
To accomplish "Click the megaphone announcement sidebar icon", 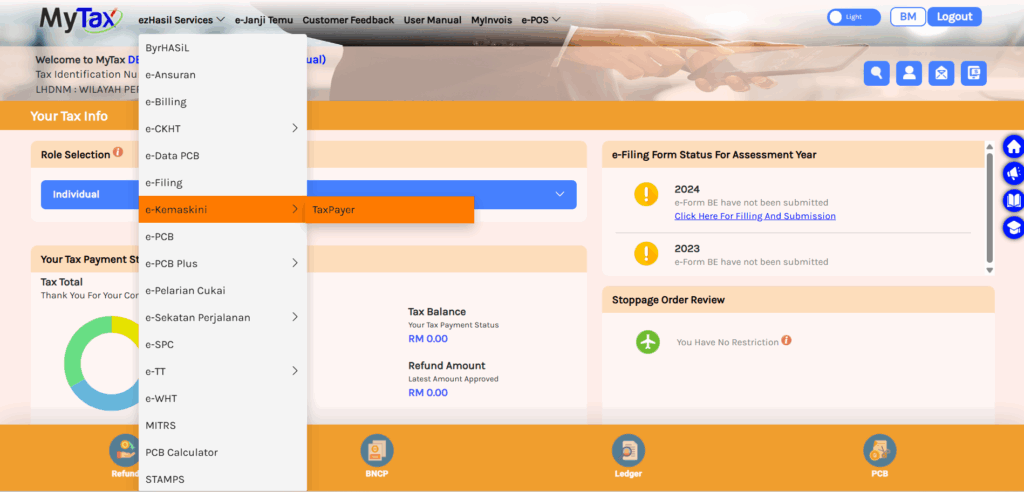I will (x=1014, y=173).
